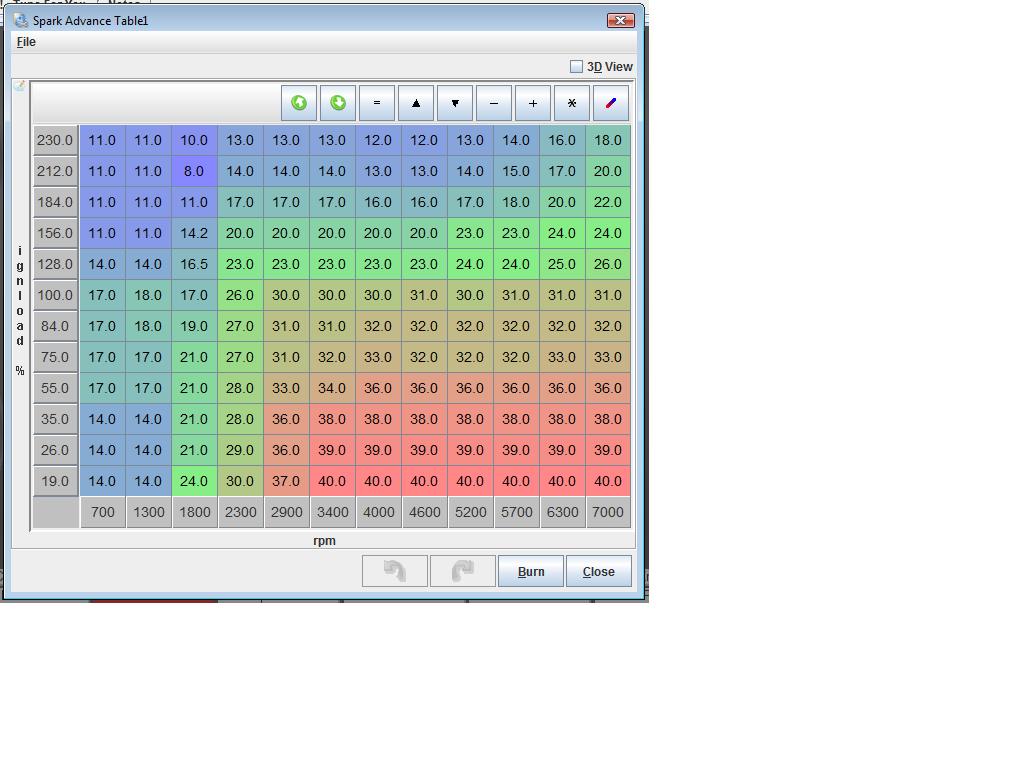
Task: Select the 19.0 load row header
Action: tap(56, 481)
